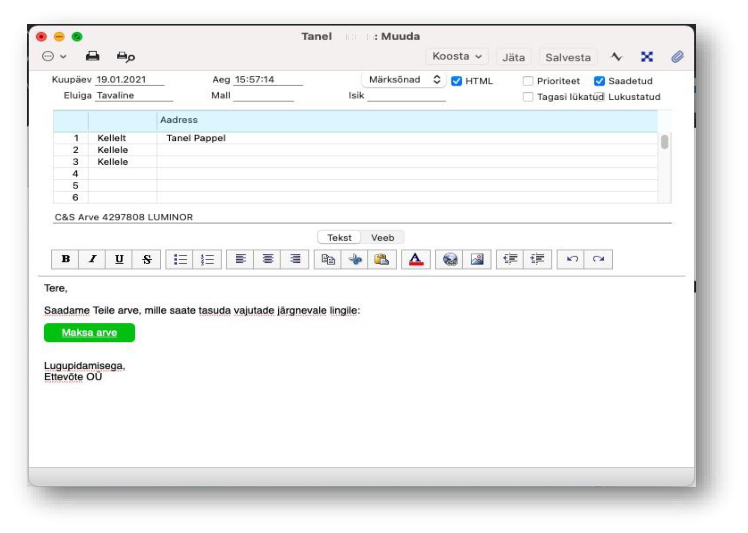
Task: Edit the Aeg time field
Action: click(268, 80)
